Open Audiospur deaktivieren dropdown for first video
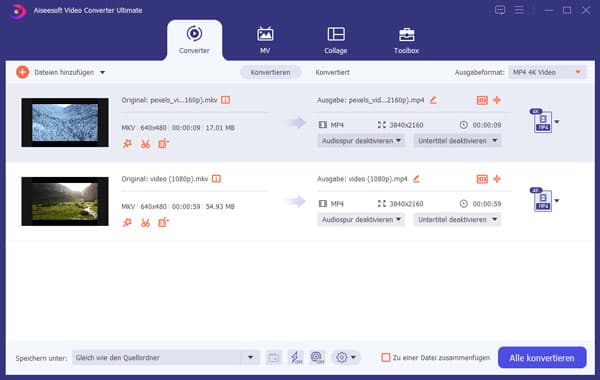The image size is (600, 380). coord(361,141)
